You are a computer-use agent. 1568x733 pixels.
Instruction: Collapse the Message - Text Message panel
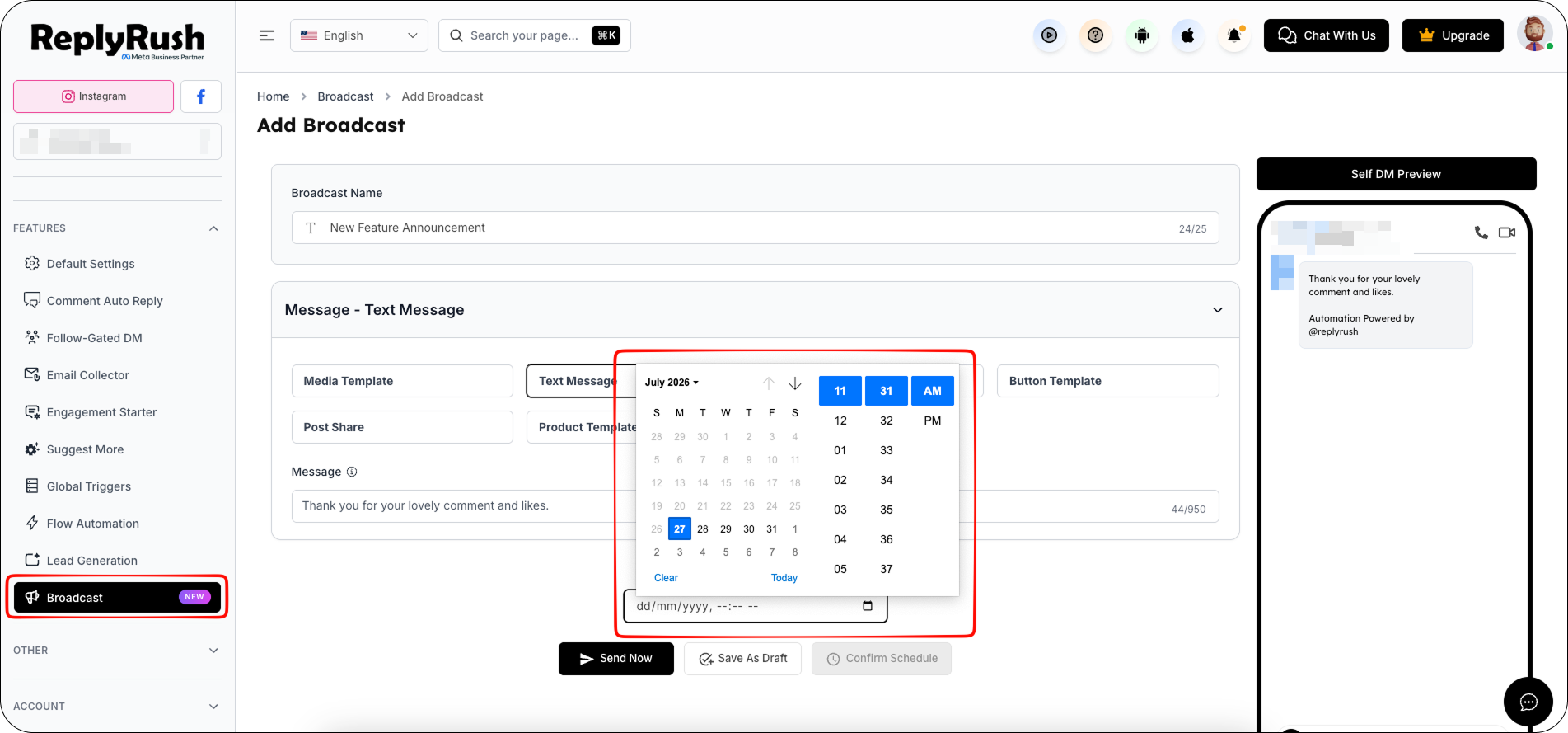pyautogui.click(x=1217, y=310)
